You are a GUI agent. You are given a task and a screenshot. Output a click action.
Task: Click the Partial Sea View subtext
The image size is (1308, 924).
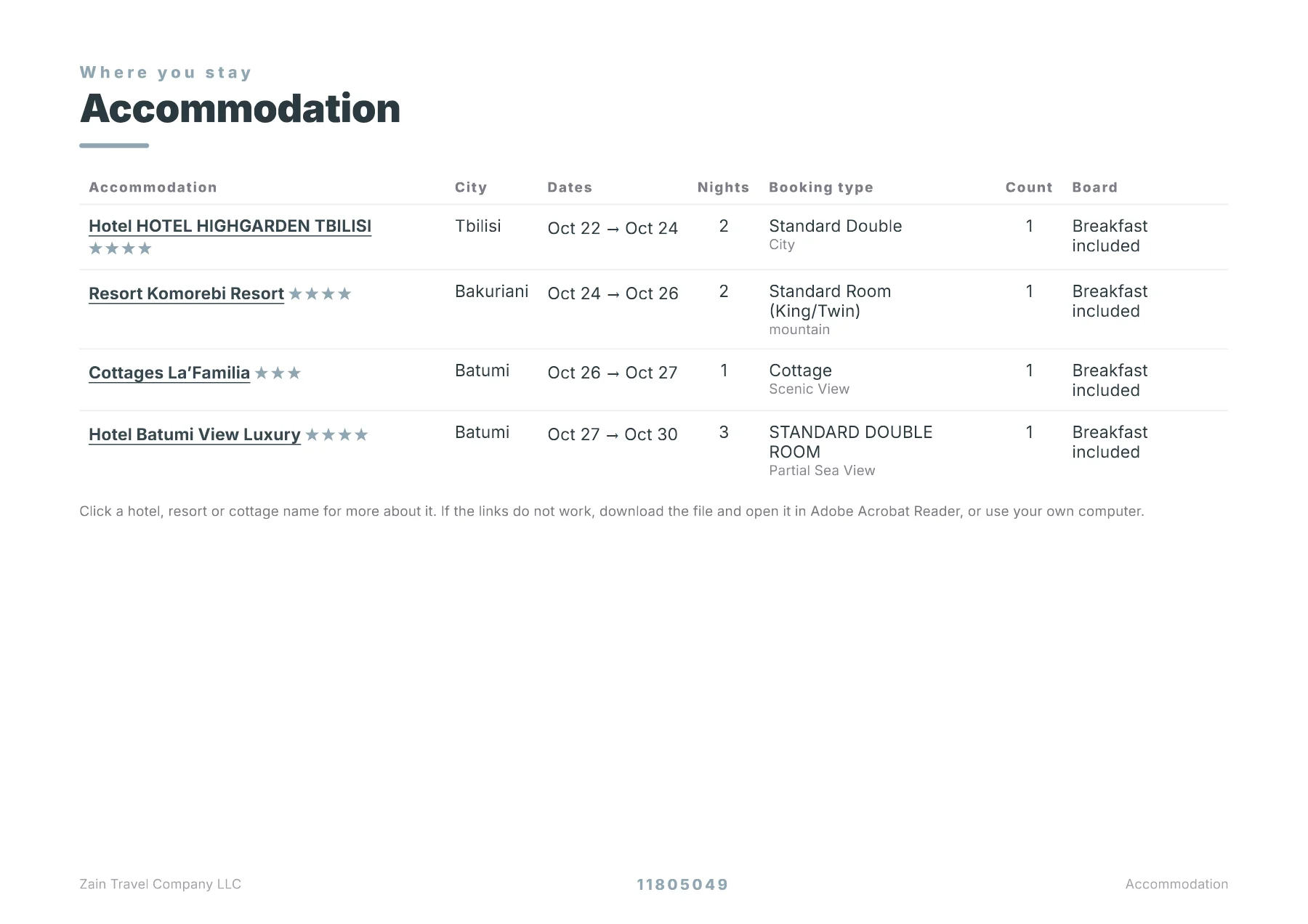tap(822, 471)
